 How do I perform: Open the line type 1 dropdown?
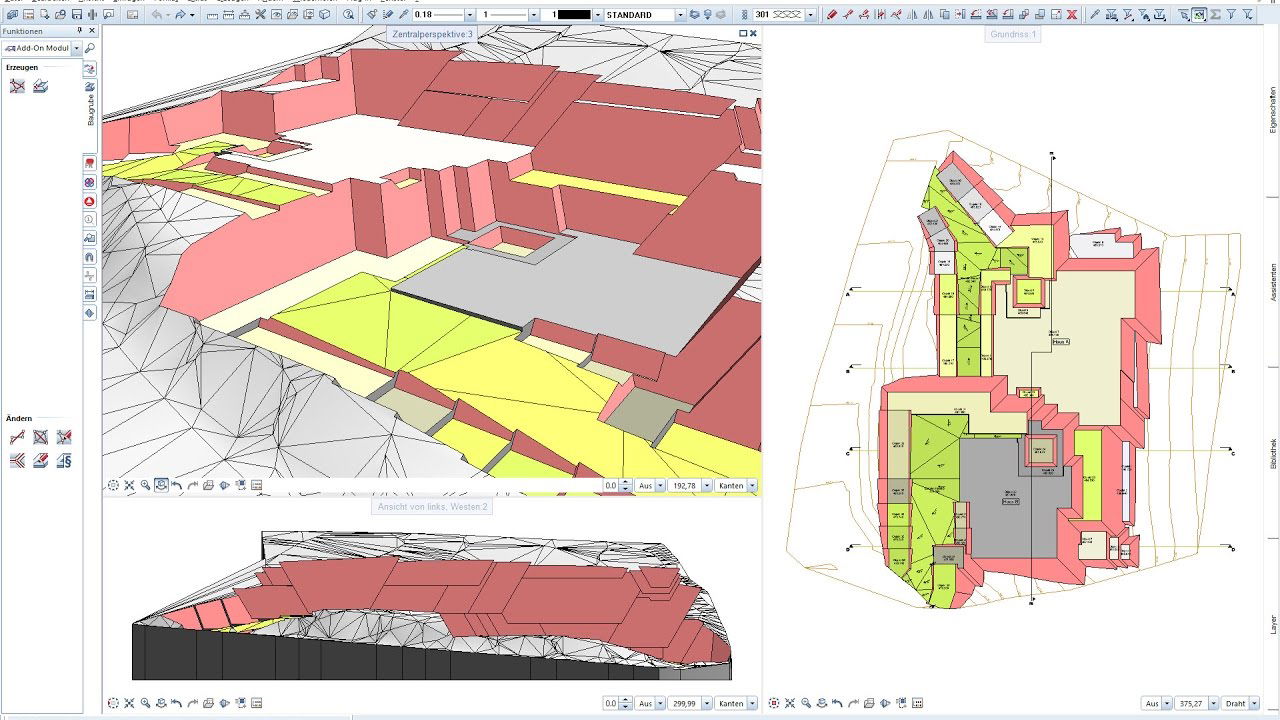pyautogui.click(x=534, y=15)
